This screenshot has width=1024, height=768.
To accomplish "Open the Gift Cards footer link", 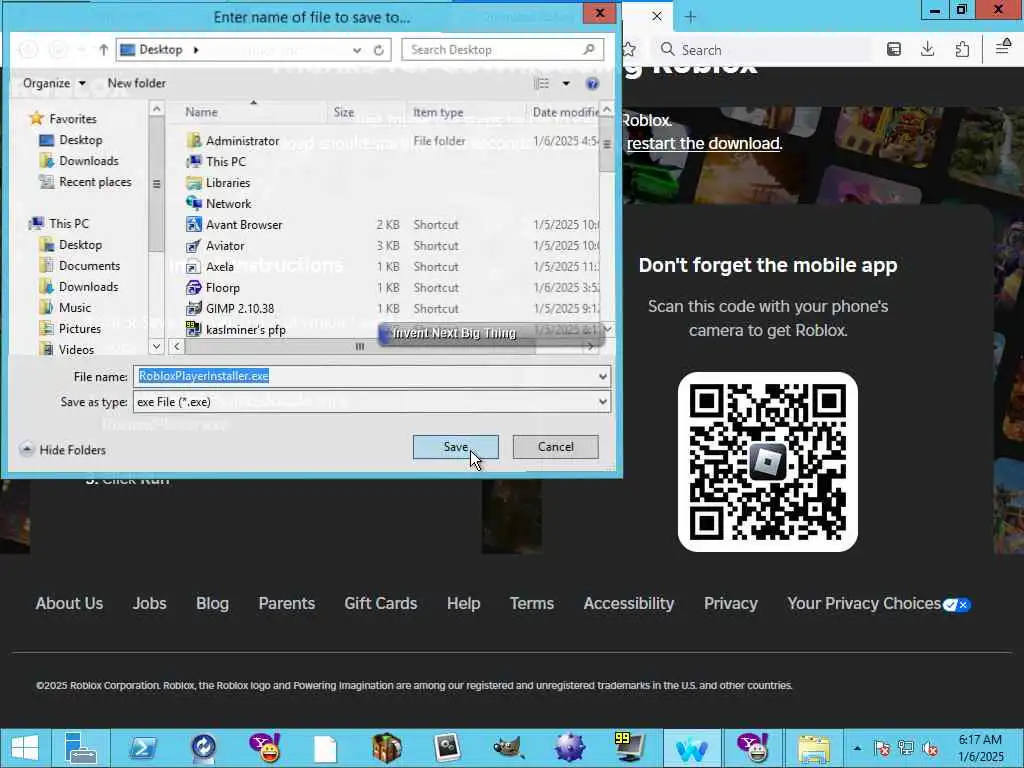I will [381, 603].
